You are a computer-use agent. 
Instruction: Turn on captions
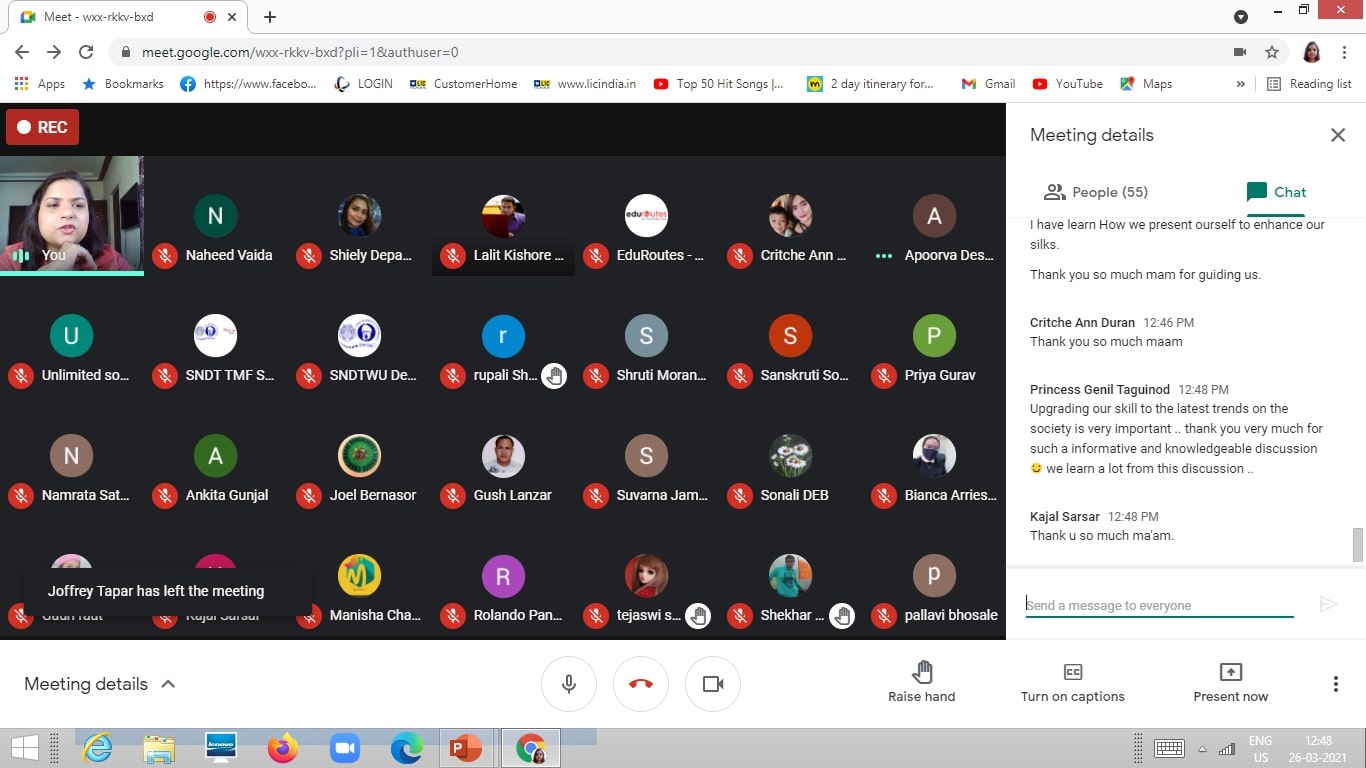(1072, 672)
